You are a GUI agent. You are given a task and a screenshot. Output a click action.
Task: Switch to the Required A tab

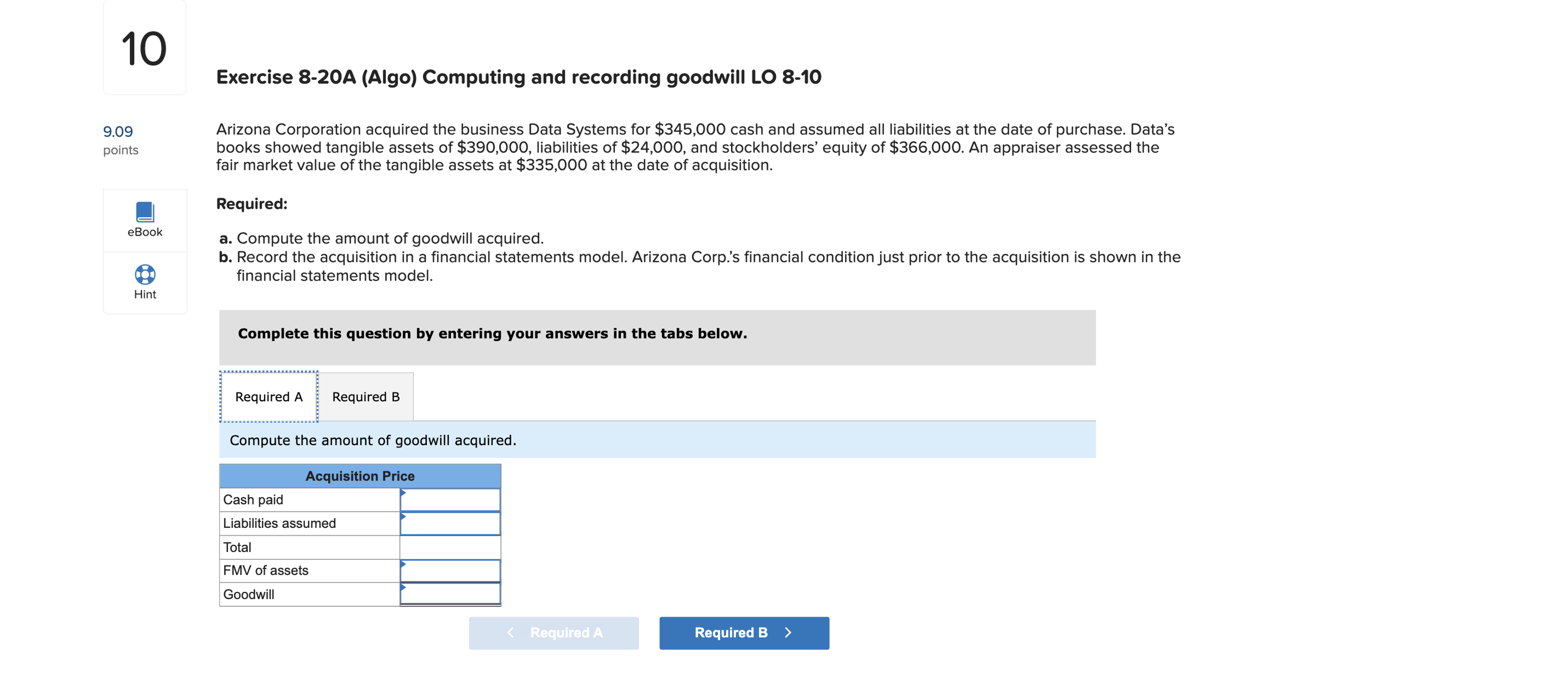click(x=269, y=396)
